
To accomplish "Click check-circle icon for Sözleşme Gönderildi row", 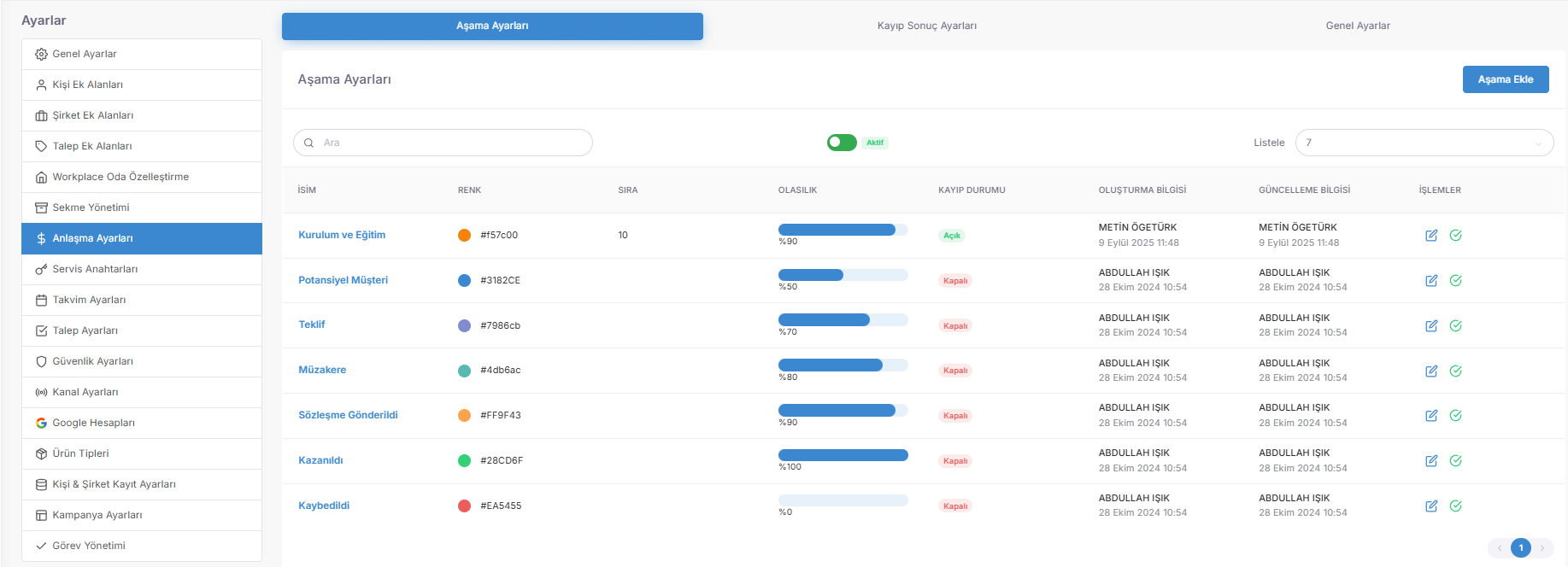I will [1455, 416].
